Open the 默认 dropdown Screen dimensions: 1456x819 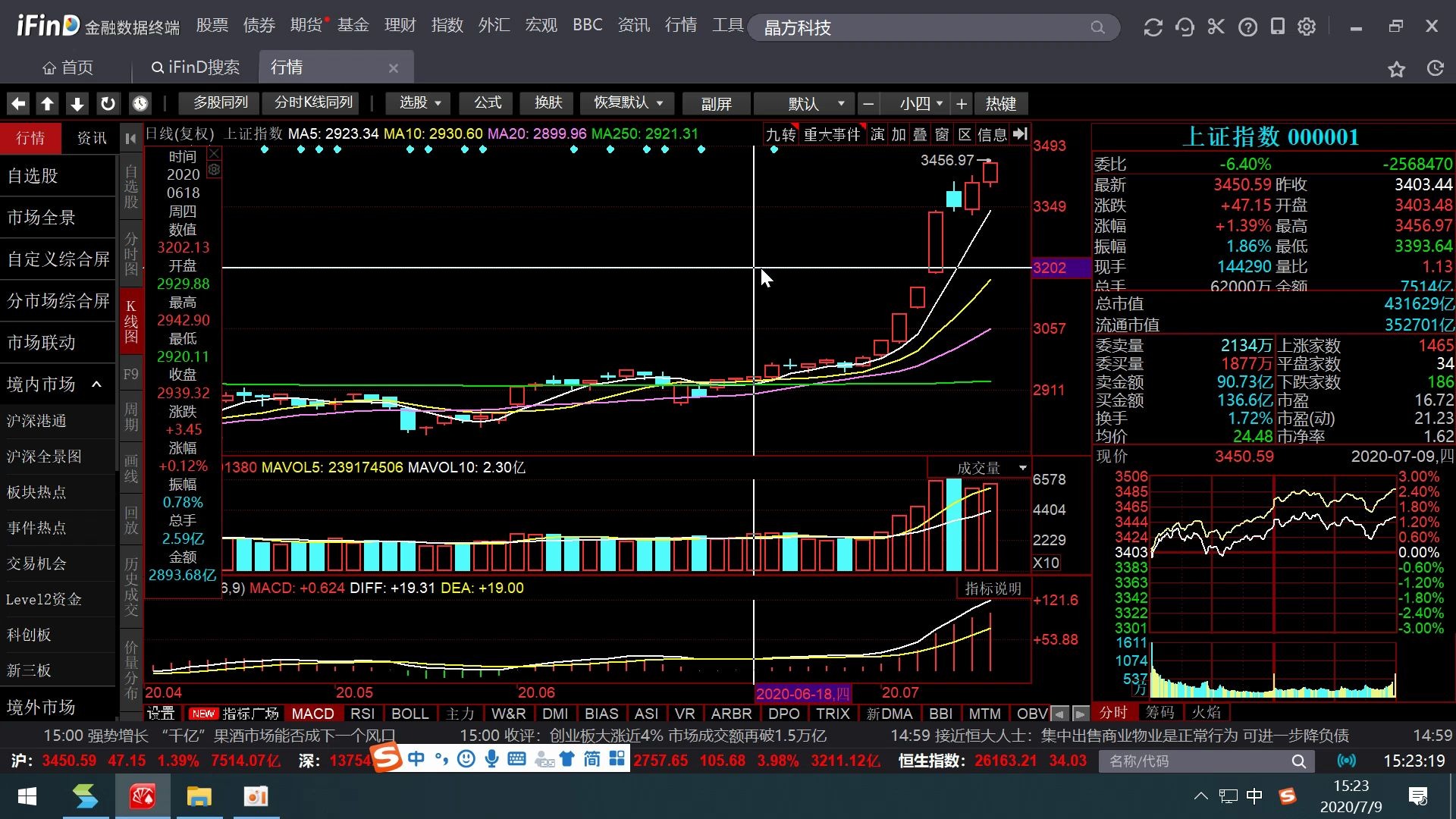(x=805, y=103)
